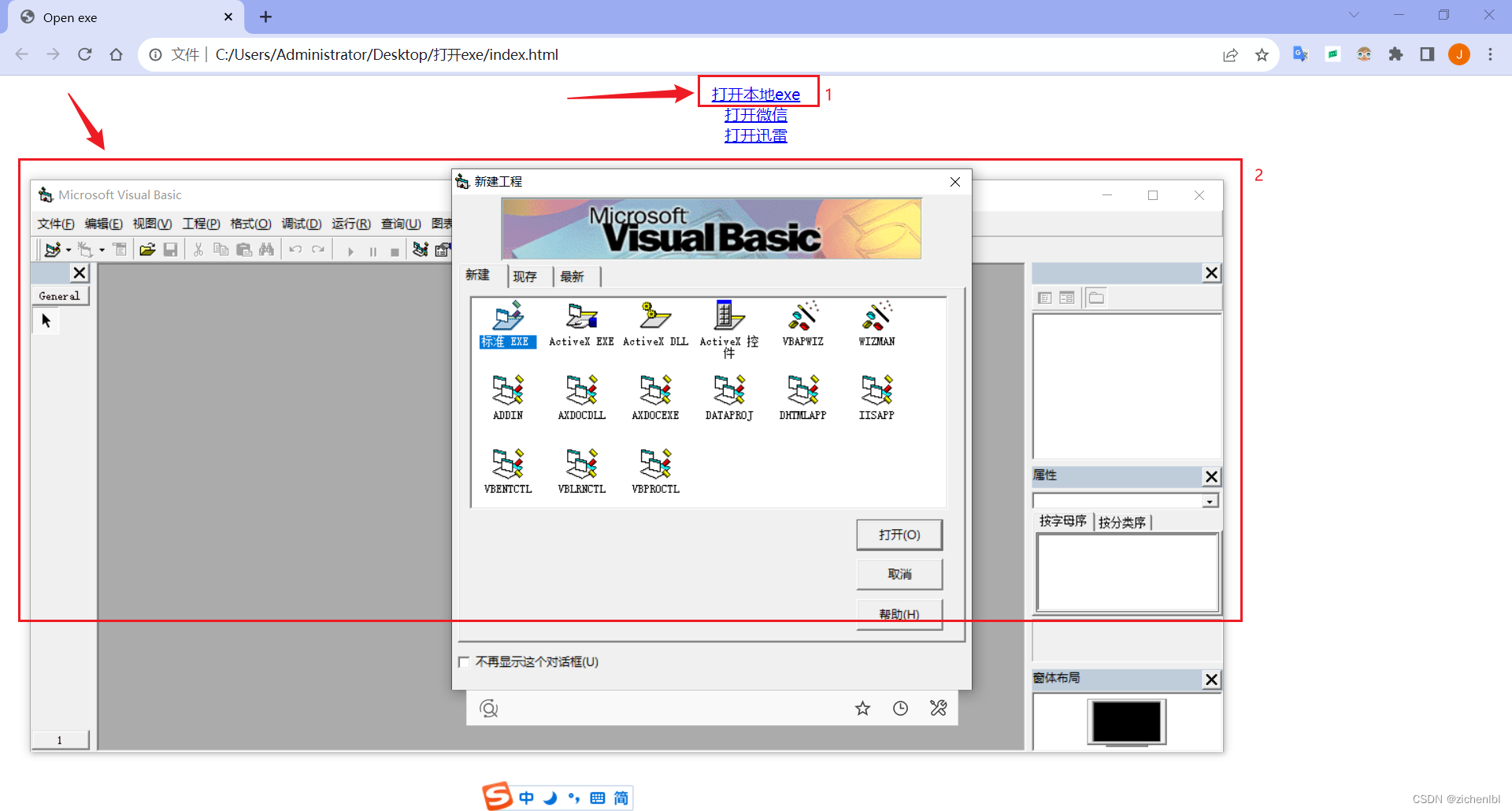
Task: Click the Copy toolbar icon
Action: pos(221,250)
